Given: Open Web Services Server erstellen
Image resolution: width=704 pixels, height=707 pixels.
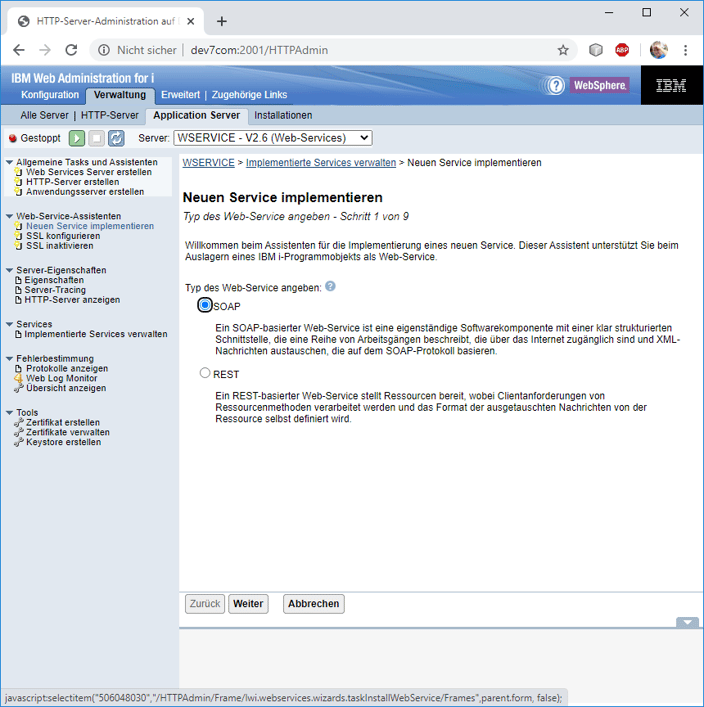Looking at the screenshot, I should (89, 172).
